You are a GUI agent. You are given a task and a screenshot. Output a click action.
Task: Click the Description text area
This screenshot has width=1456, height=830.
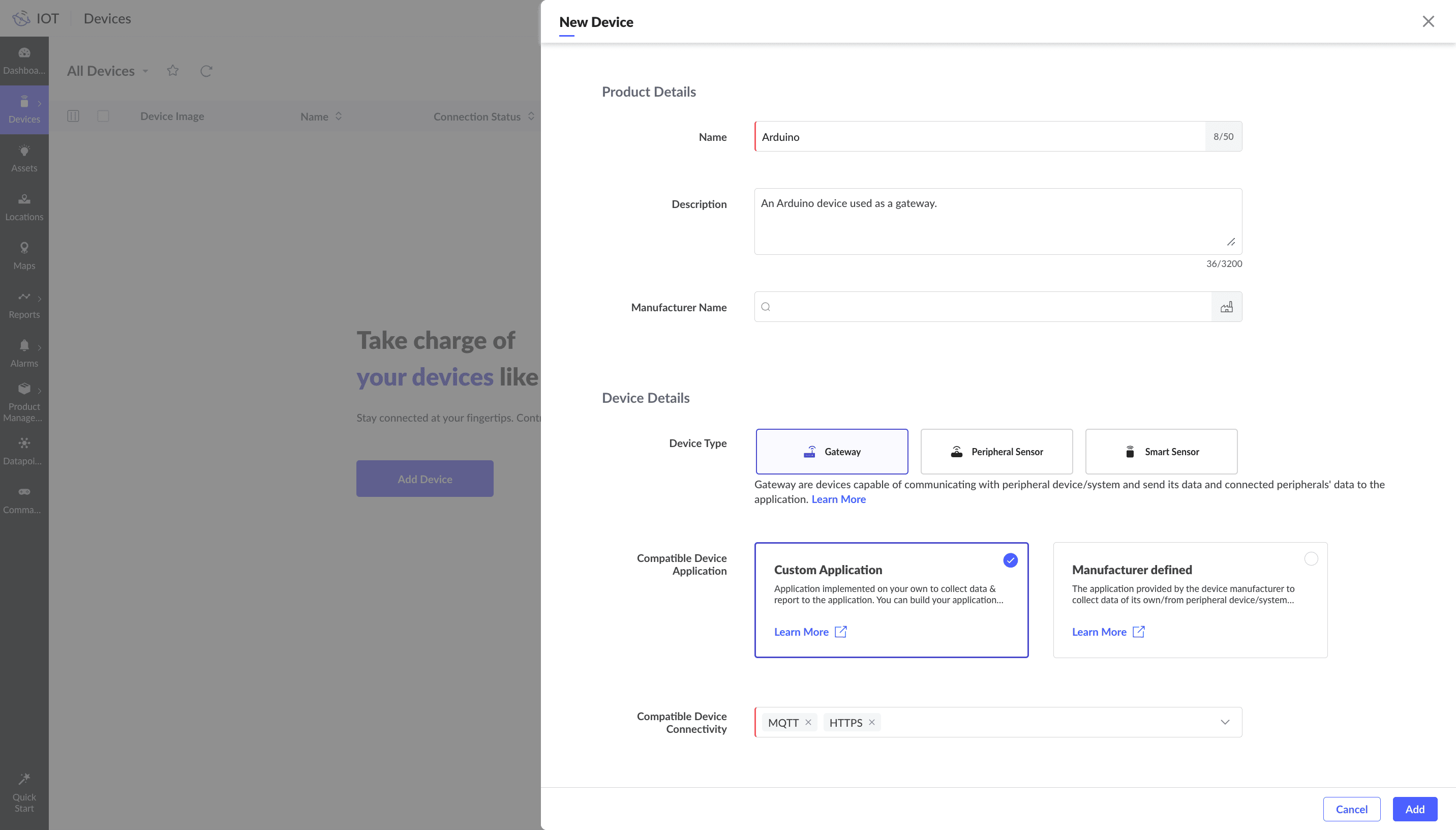coord(997,222)
